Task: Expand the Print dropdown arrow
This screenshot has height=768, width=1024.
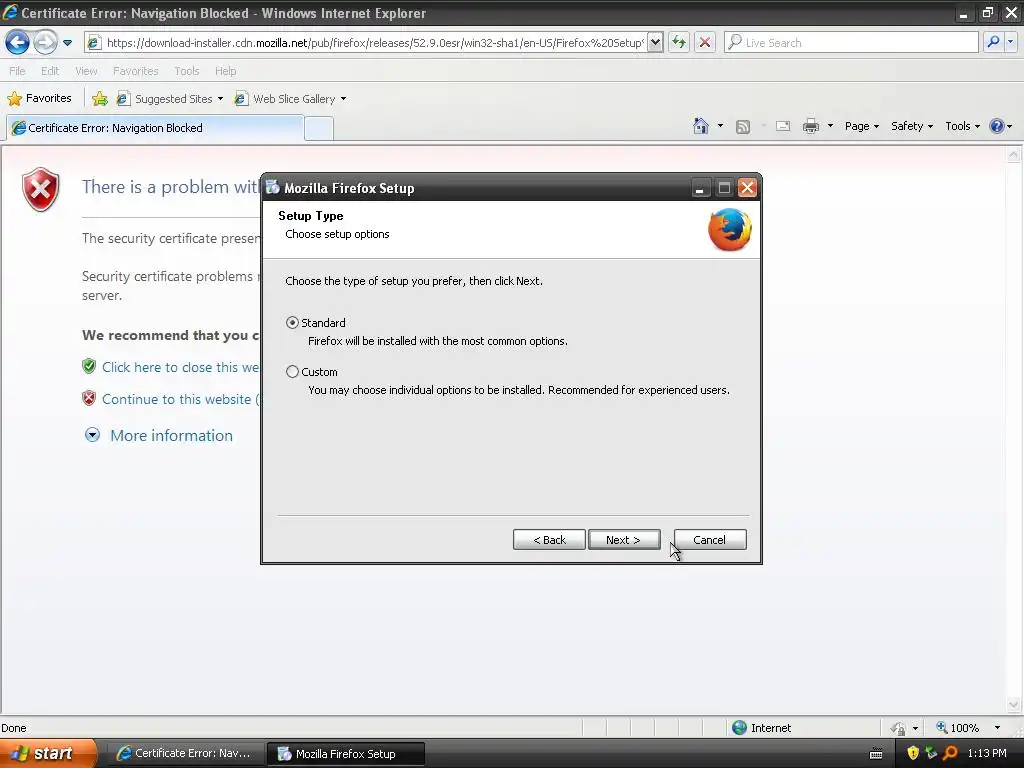Action: (x=830, y=126)
